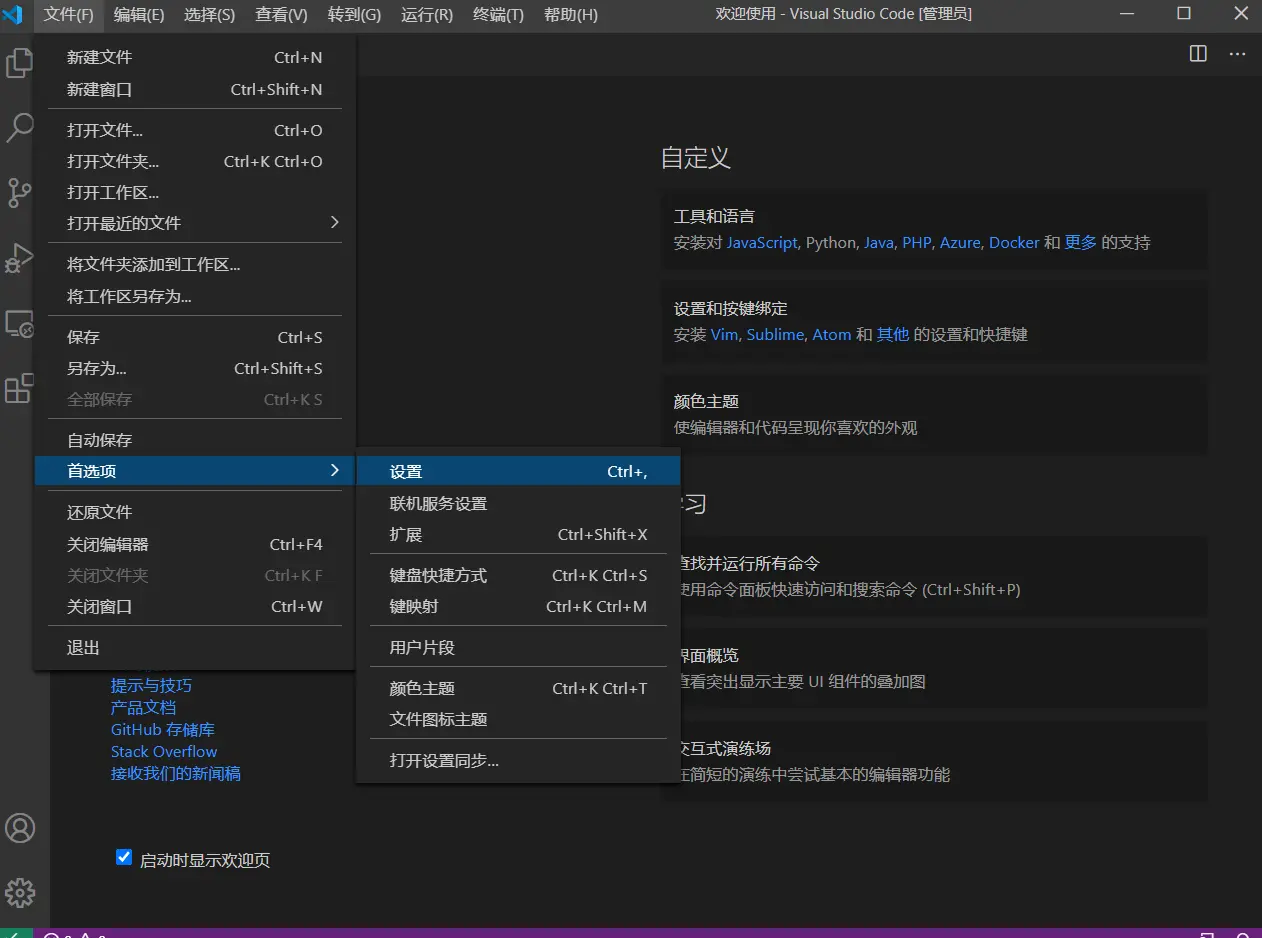Image resolution: width=1262 pixels, height=938 pixels.
Task: Open the GitHub 存储库 link
Action: point(163,729)
